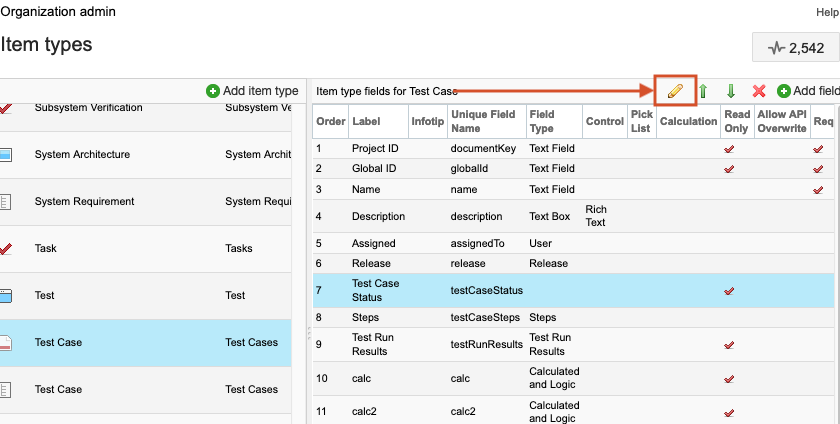The width and height of the screenshot is (840, 424).
Task: Click the Task row checkmark icon
Action: pyautogui.click(x=5, y=249)
